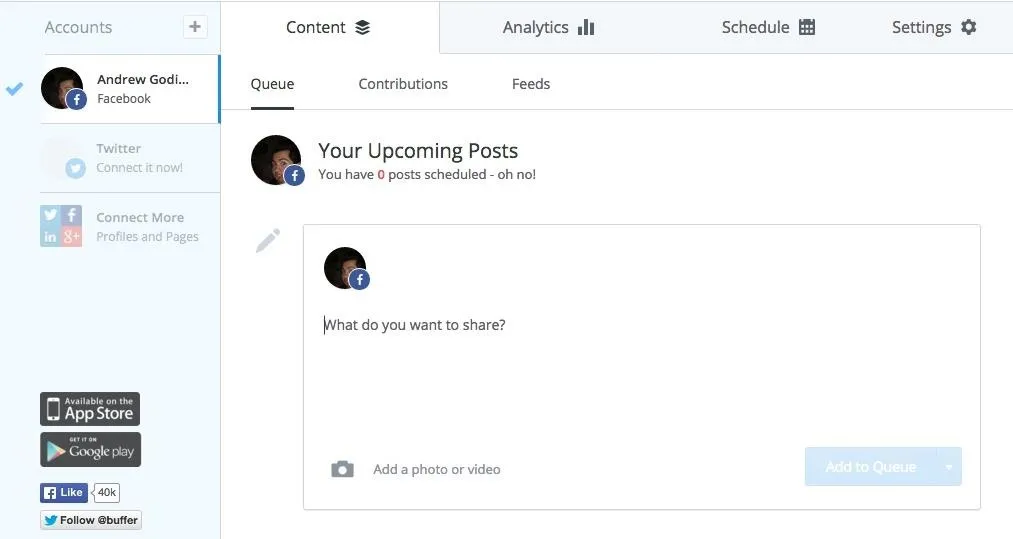Connect Twitter account now
Screen dimensions: 1013x539
click(x=130, y=158)
